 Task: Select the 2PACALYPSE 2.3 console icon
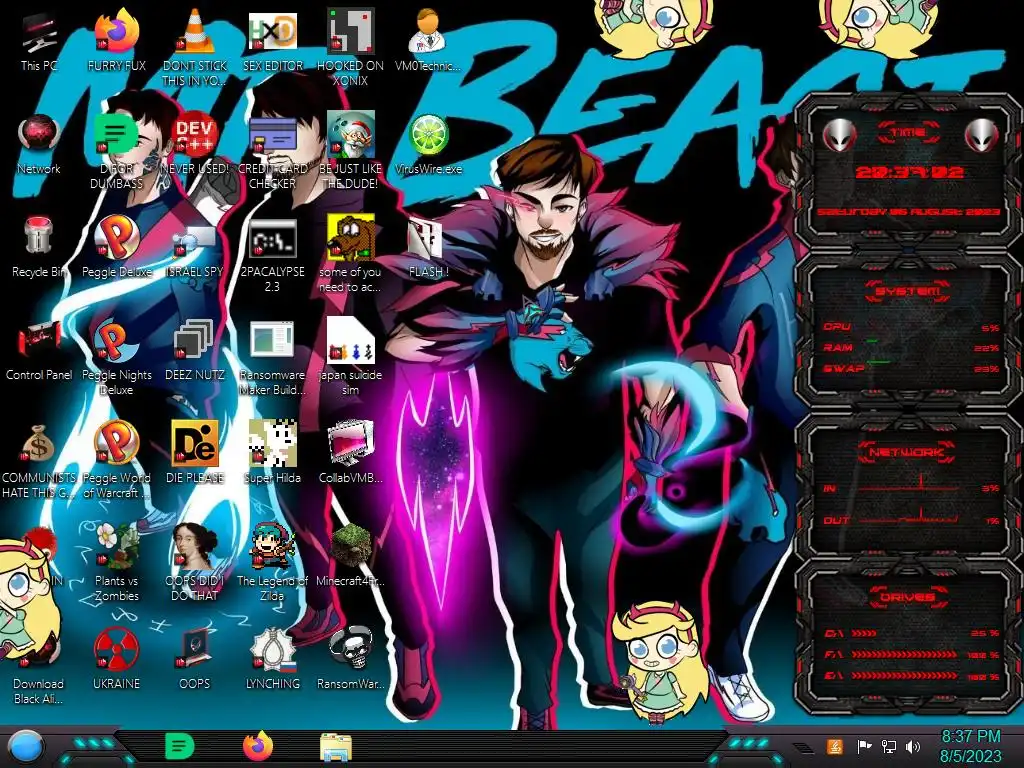point(273,238)
